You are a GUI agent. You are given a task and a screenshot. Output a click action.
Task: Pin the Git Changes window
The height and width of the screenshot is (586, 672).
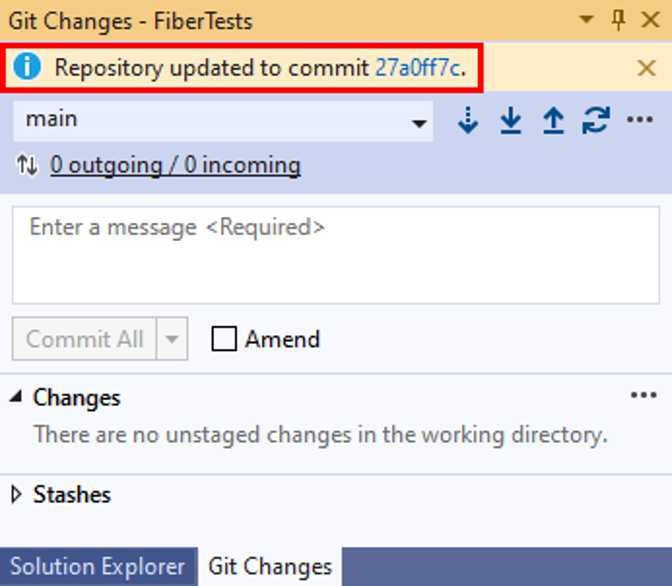pyautogui.click(x=618, y=20)
